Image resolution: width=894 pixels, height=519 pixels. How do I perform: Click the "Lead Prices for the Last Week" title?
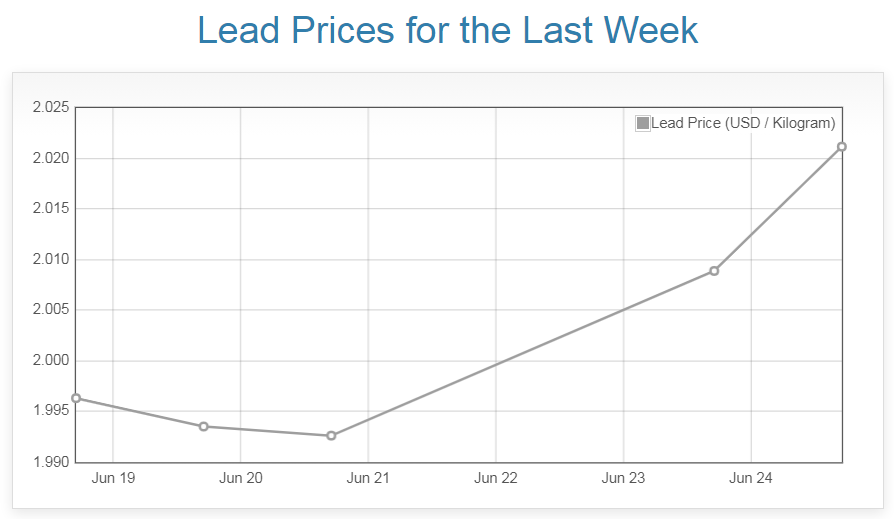(x=447, y=30)
